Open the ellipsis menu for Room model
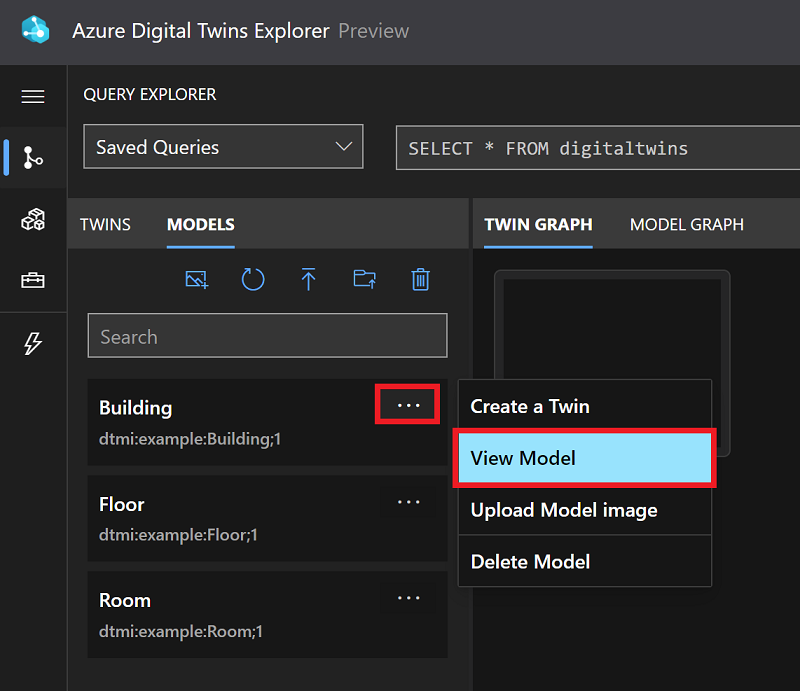 [408, 597]
